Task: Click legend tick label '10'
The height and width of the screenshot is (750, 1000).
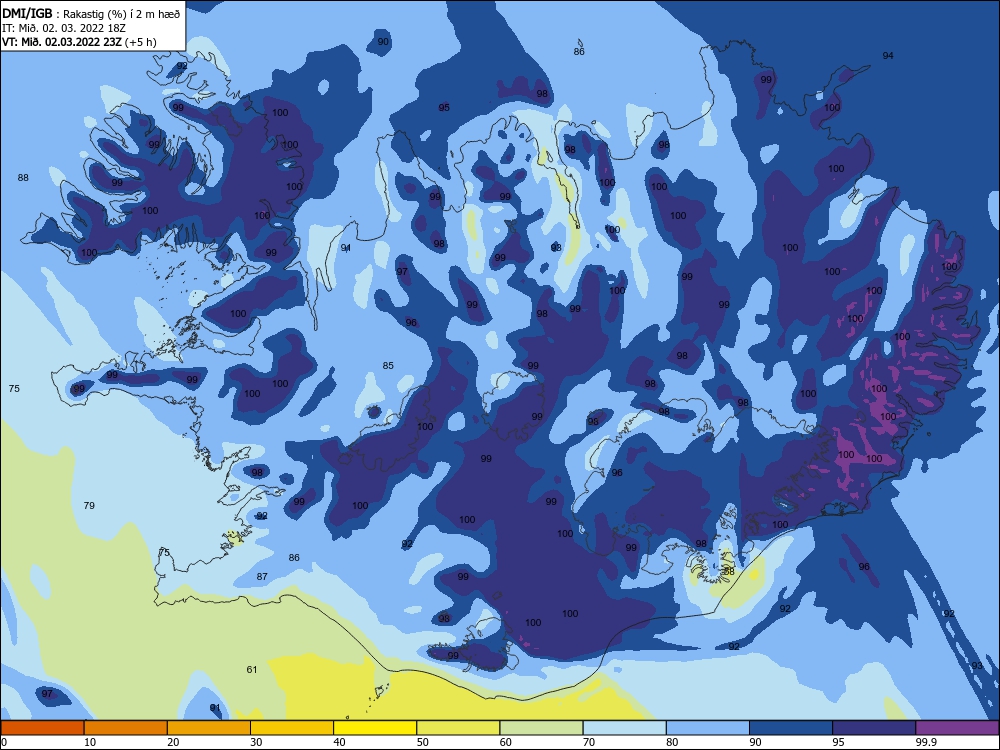Action: coord(90,742)
